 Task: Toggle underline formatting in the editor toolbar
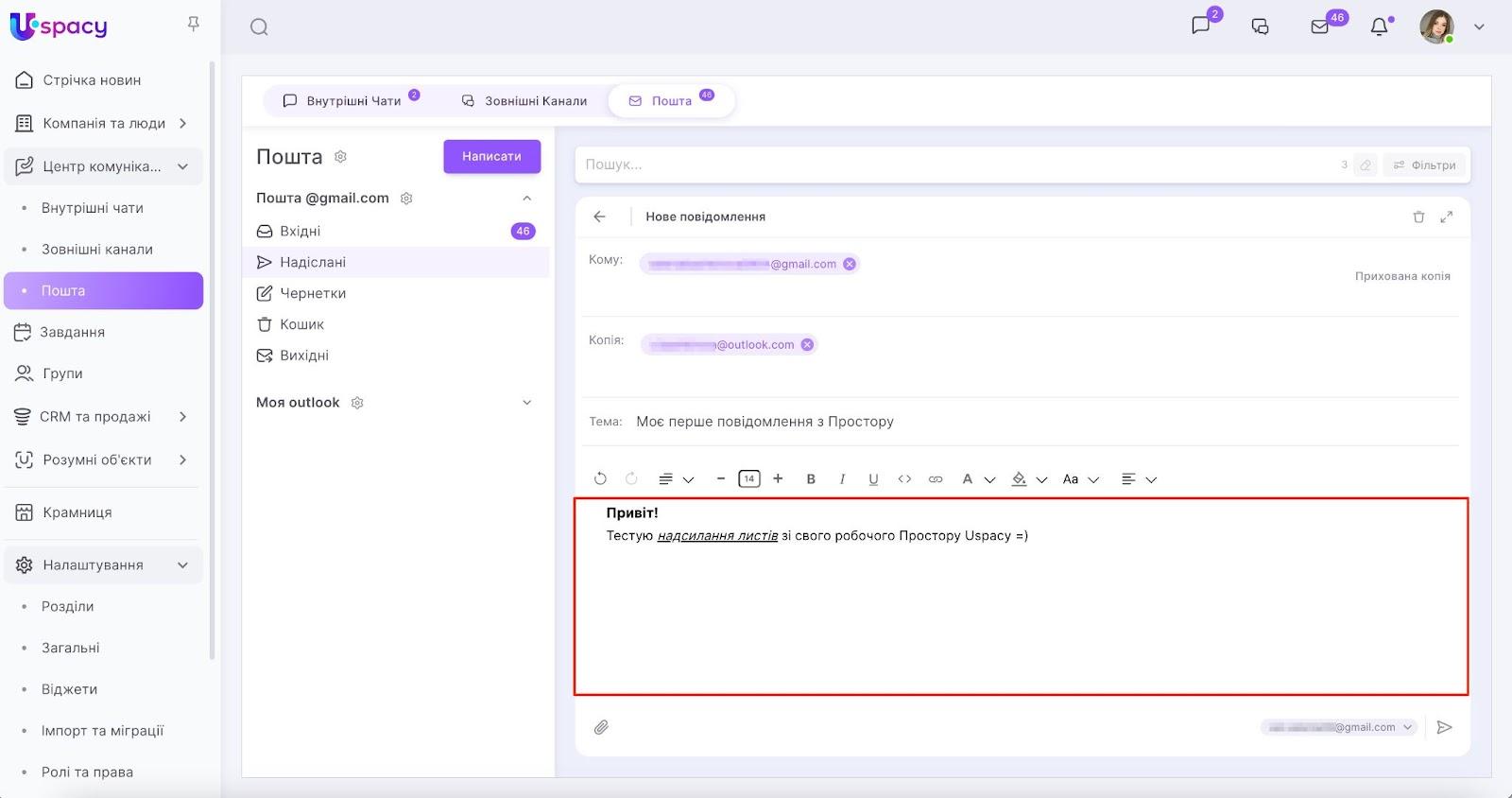click(x=873, y=479)
